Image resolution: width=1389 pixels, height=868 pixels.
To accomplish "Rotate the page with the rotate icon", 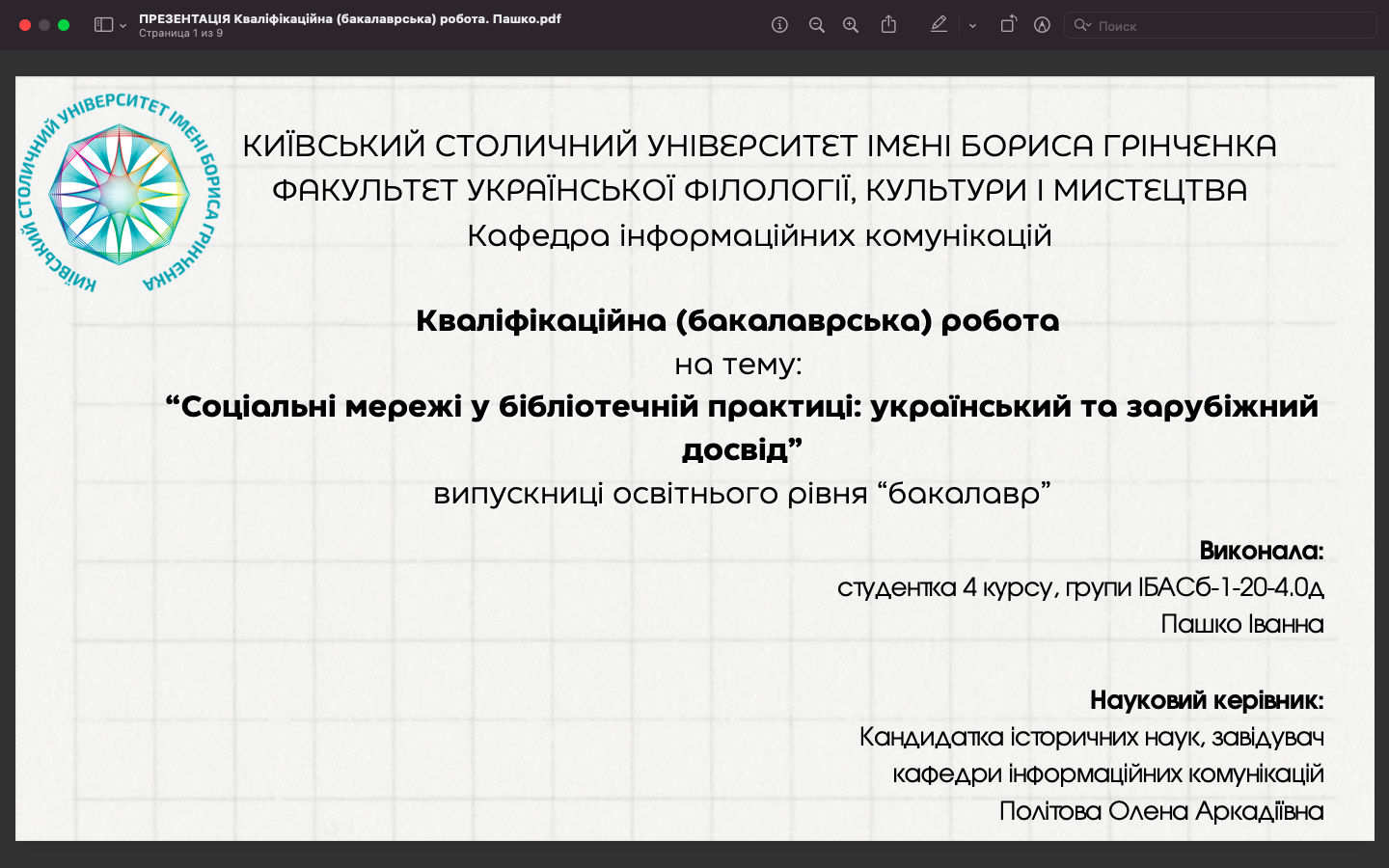I will [1008, 25].
